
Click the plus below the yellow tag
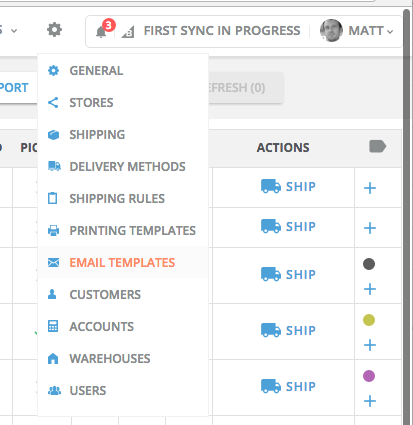coord(370,345)
